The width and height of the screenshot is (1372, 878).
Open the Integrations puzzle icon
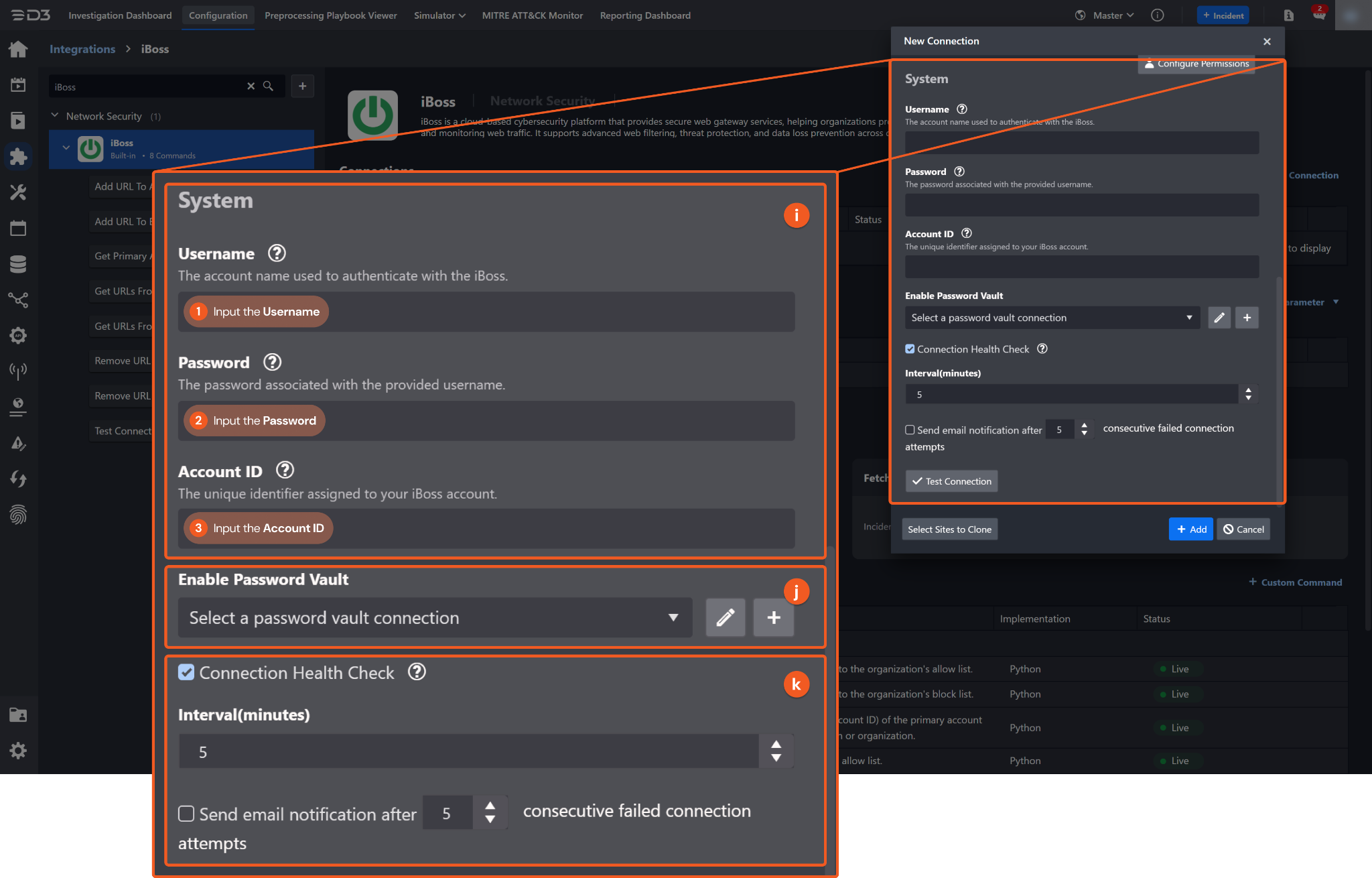(18, 156)
